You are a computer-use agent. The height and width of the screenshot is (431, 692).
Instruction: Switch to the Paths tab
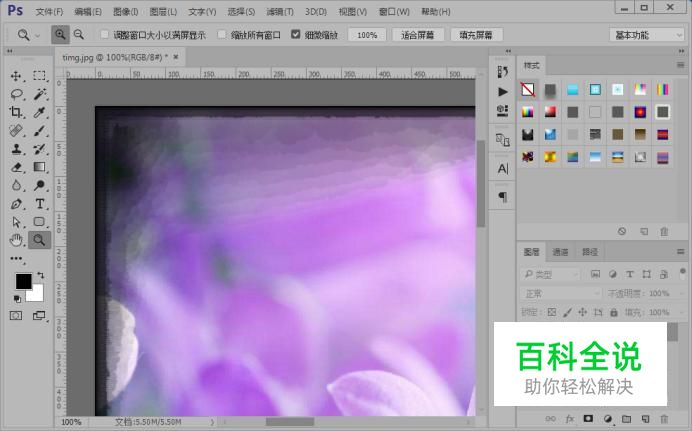click(x=590, y=252)
